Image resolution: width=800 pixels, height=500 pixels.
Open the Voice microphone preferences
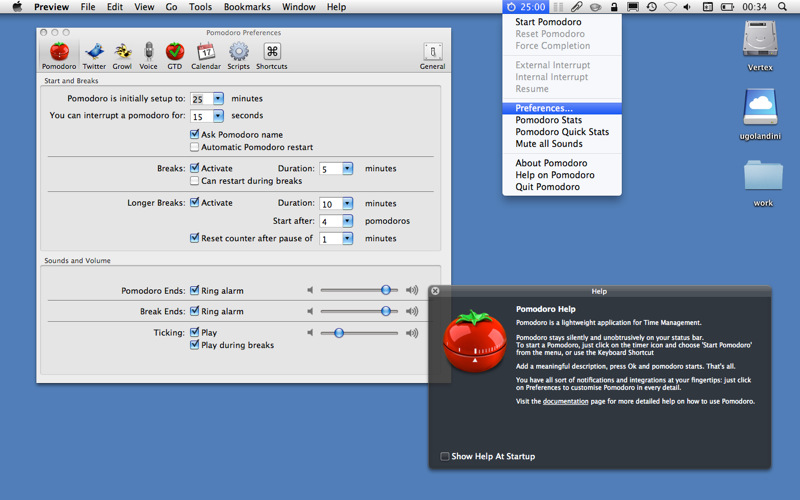tap(148, 55)
